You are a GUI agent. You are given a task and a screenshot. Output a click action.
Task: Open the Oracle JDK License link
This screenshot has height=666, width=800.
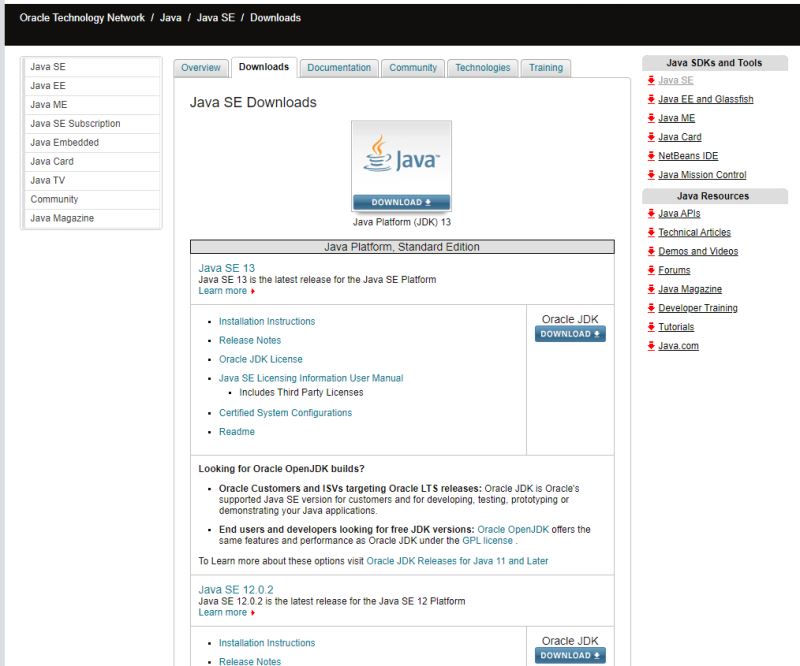click(x=260, y=359)
